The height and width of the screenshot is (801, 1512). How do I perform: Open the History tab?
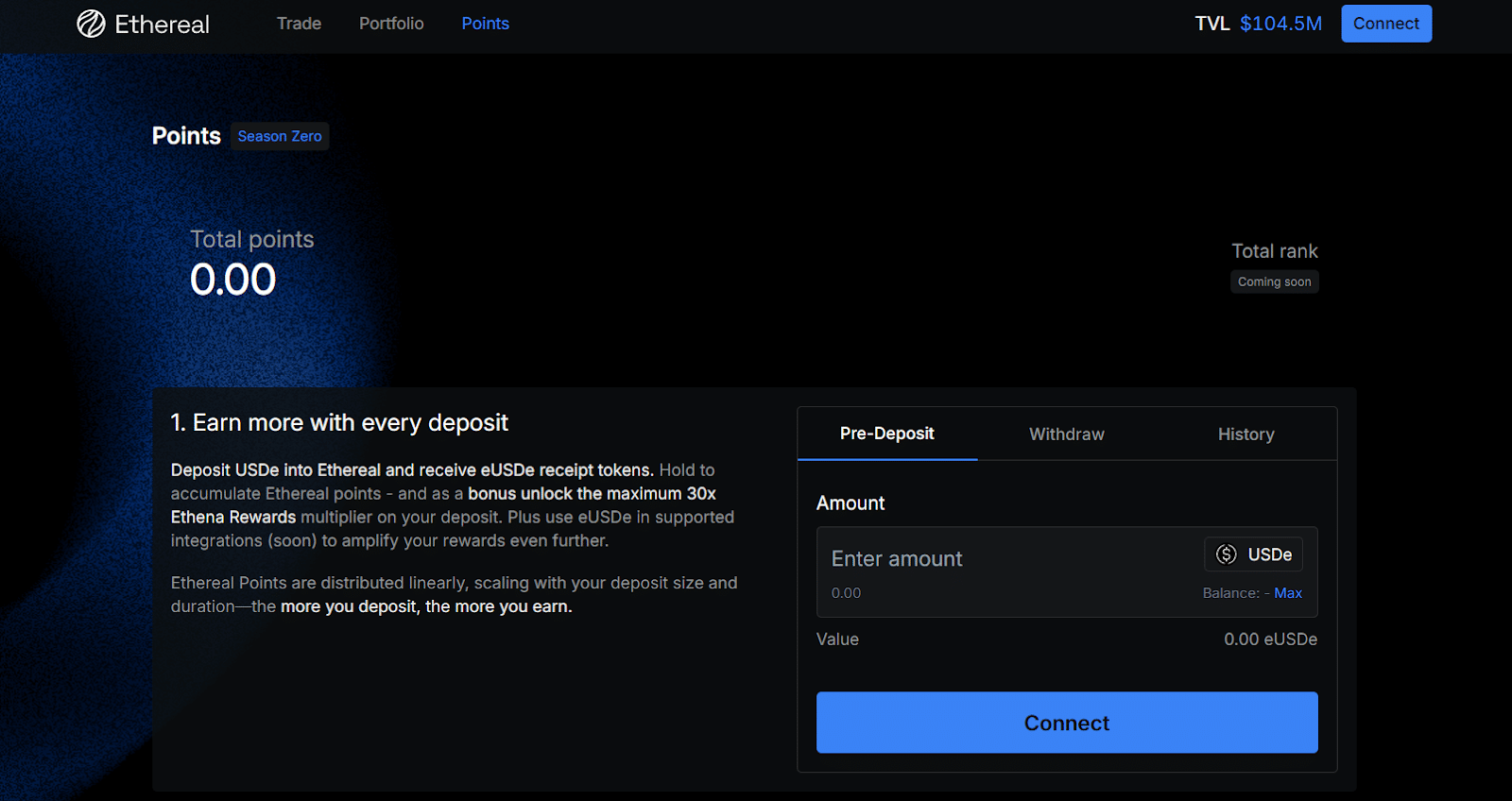(x=1246, y=434)
